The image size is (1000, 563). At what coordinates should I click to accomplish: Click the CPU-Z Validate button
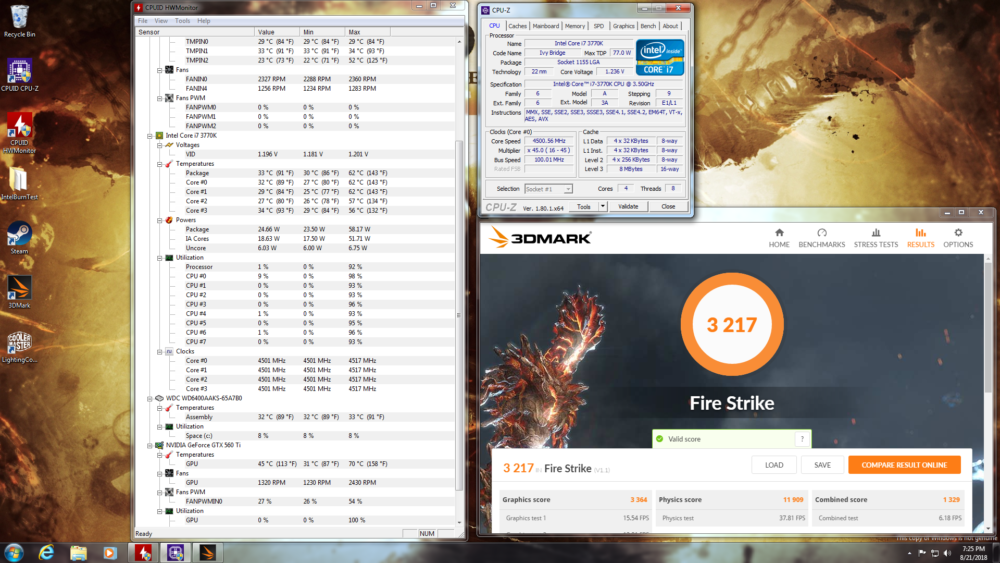tap(628, 207)
